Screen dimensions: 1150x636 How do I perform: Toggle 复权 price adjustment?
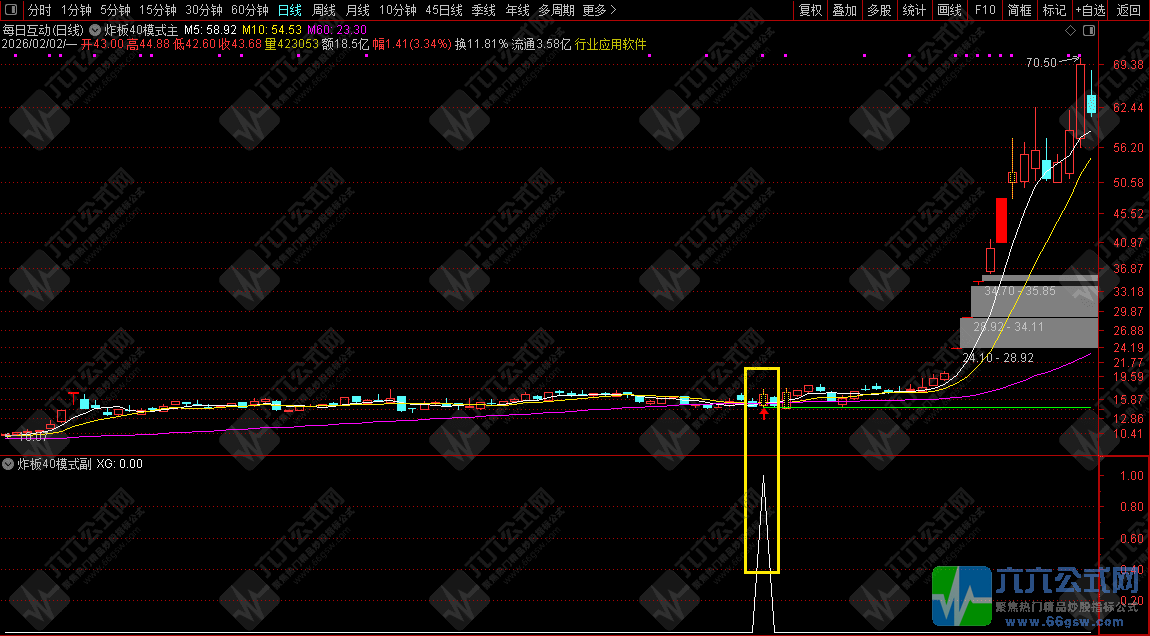[810, 10]
